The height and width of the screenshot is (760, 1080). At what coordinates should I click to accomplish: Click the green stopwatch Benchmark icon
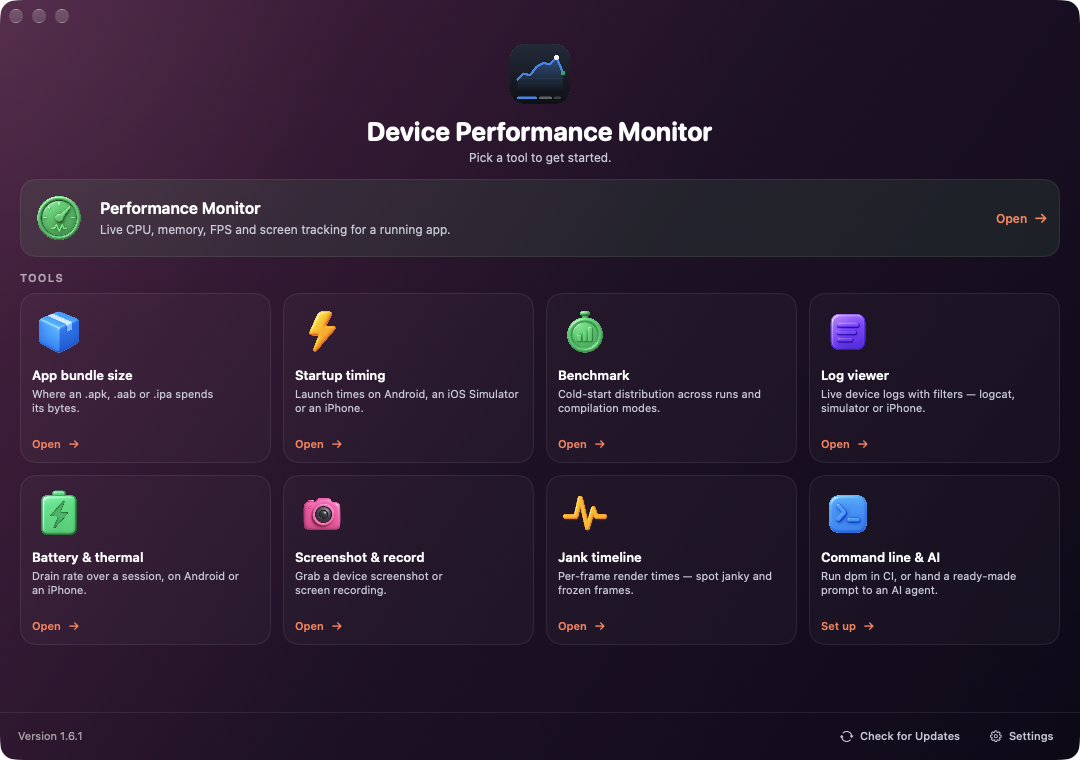(585, 331)
